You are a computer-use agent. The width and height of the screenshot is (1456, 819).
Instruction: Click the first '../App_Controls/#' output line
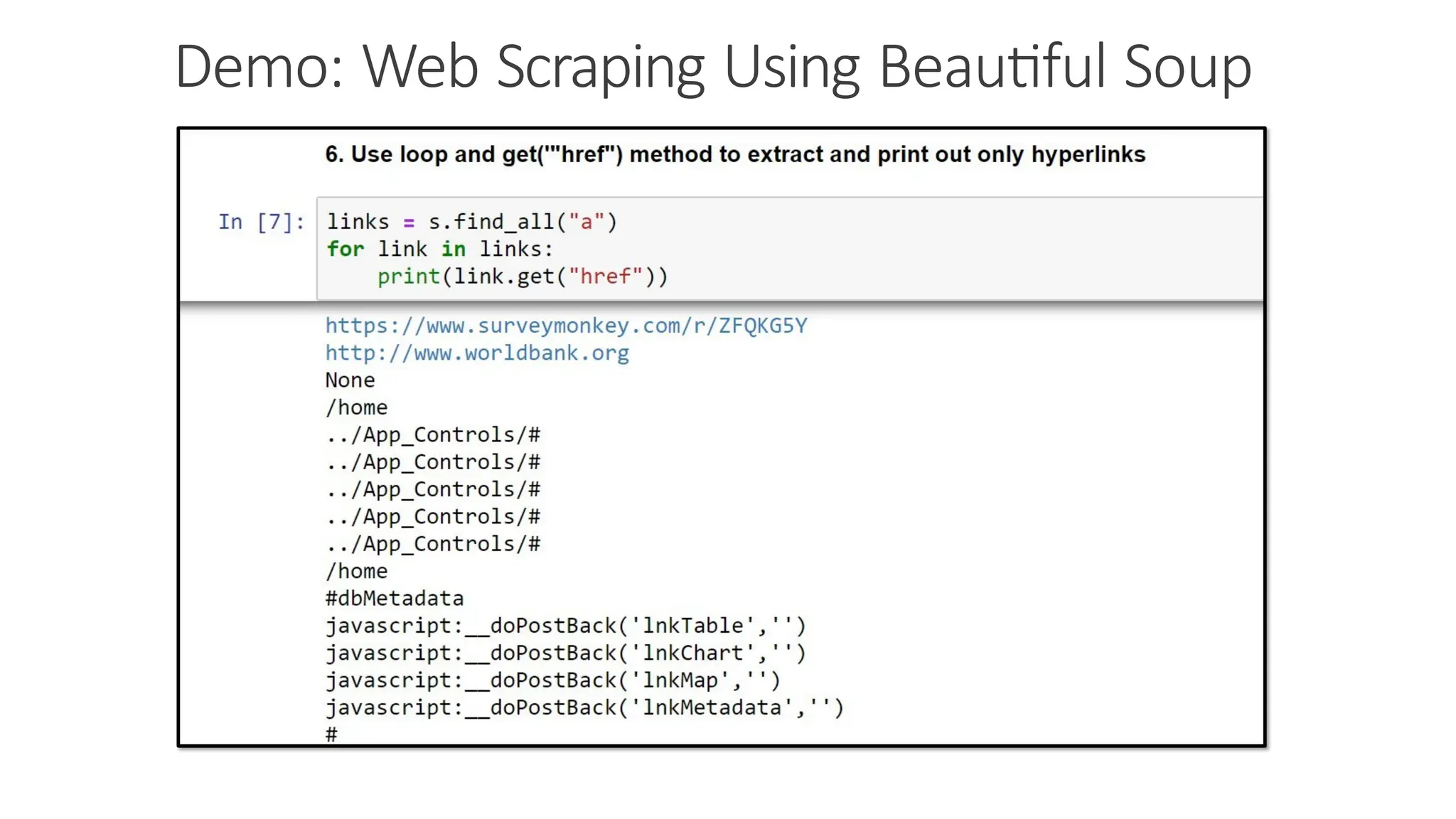432,434
